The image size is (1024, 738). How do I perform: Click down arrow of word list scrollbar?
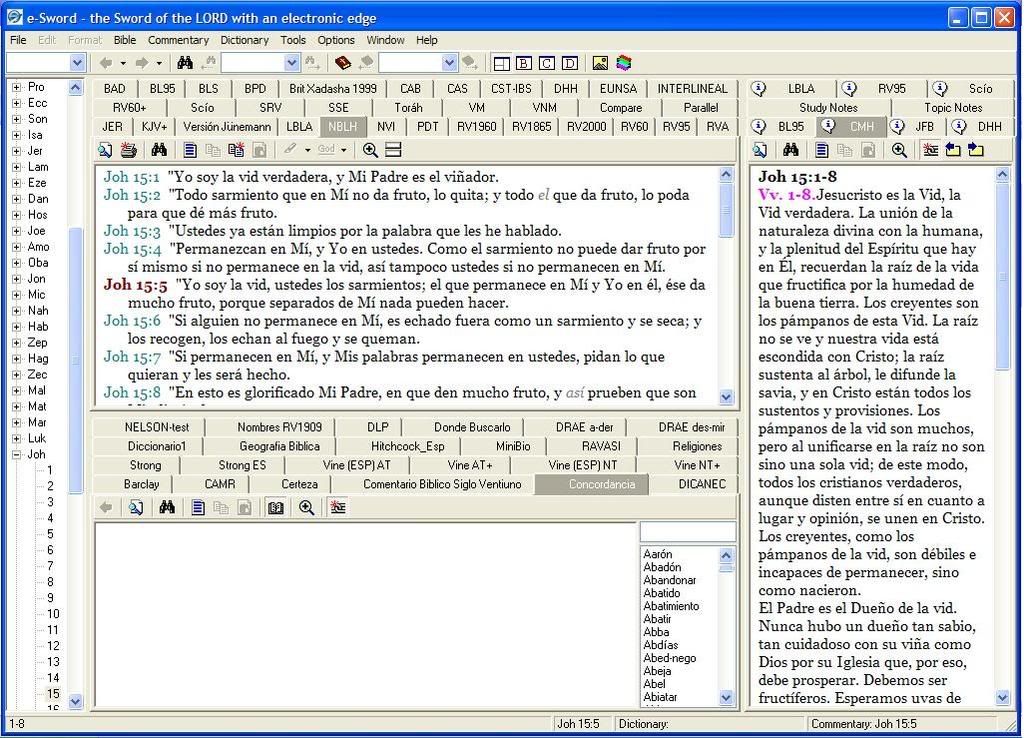(x=726, y=698)
